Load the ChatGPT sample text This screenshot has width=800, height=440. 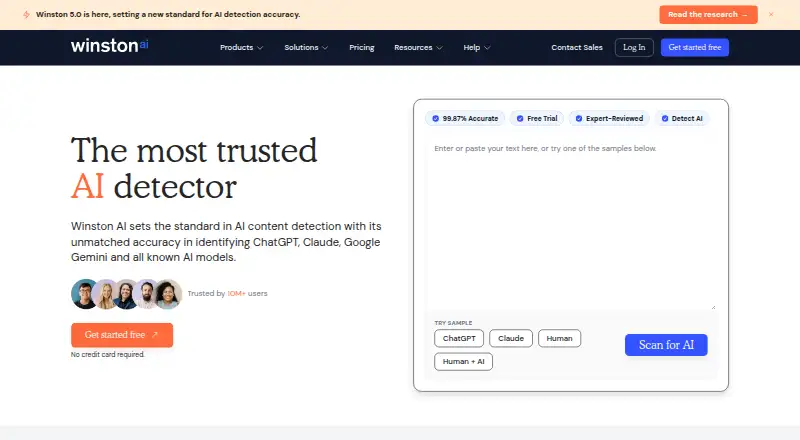point(459,338)
